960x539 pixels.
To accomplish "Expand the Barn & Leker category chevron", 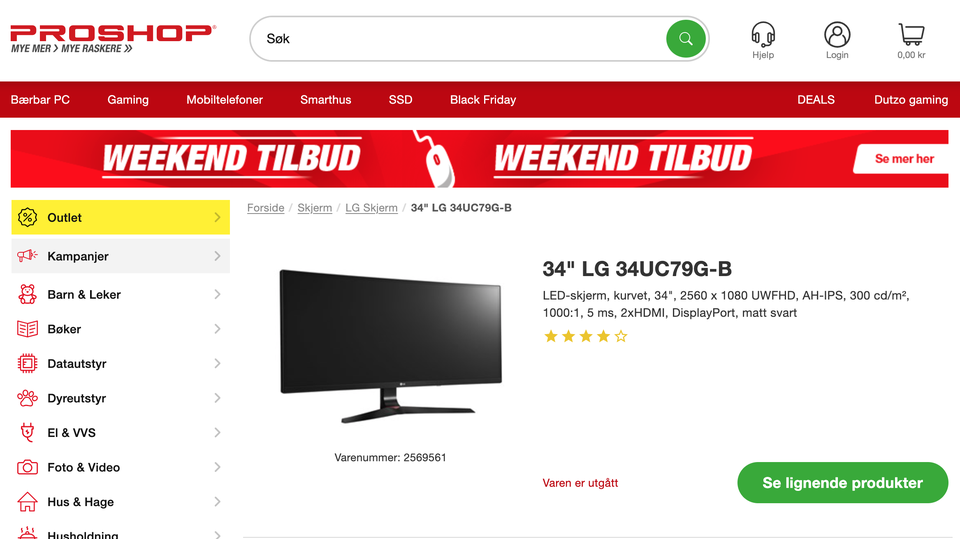I will point(217,295).
